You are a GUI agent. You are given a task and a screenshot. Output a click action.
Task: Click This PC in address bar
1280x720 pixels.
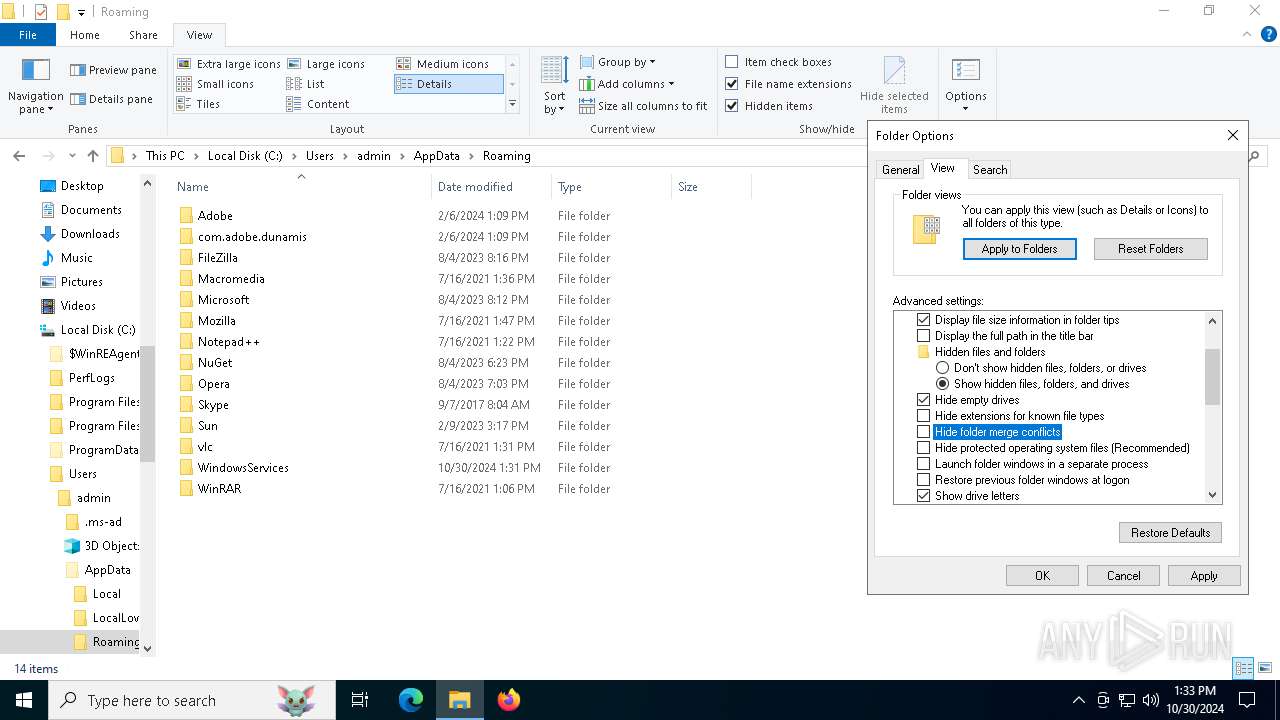click(x=165, y=156)
